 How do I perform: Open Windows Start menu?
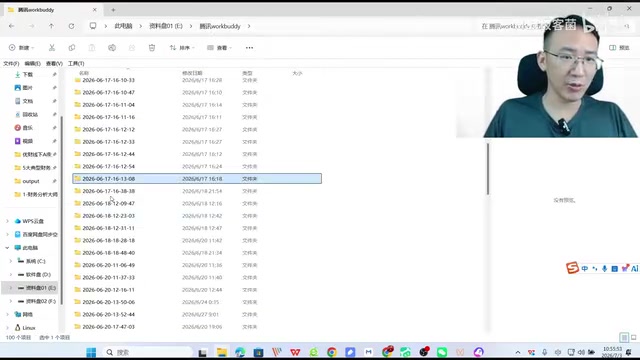(91, 352)
